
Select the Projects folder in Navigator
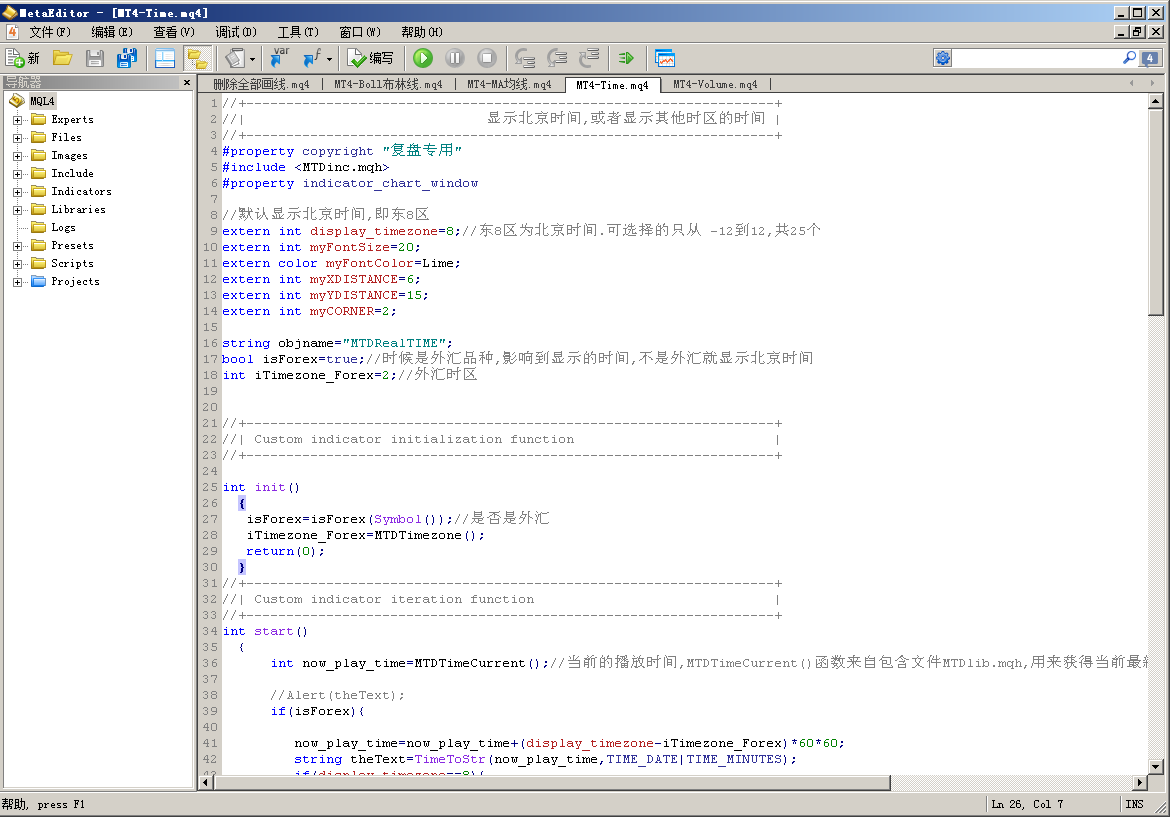click(75, 282)
